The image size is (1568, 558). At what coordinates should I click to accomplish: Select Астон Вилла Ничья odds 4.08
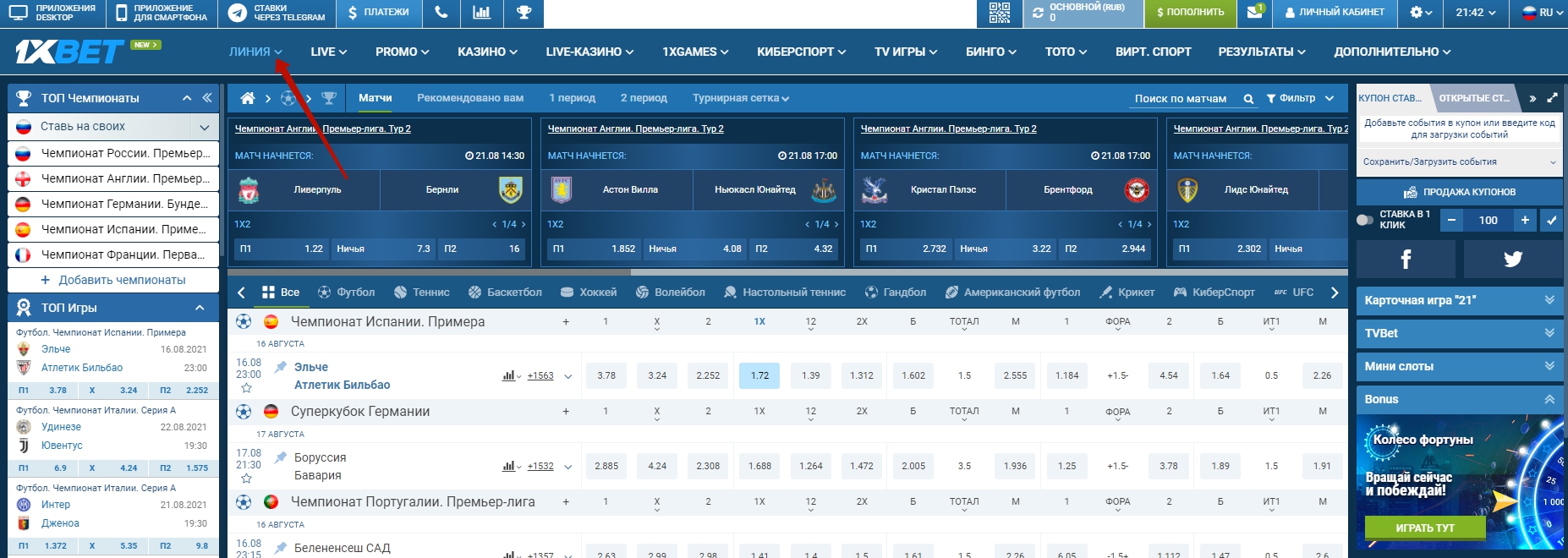pyautogui.click(x=695, y=249)
